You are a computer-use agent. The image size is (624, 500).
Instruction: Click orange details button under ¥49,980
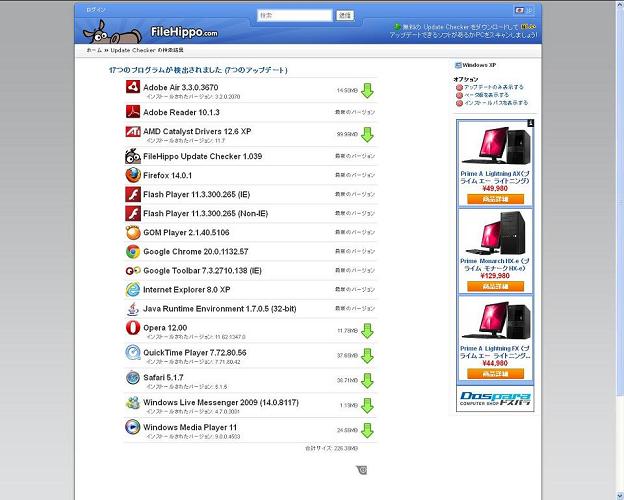click(495, 199)
